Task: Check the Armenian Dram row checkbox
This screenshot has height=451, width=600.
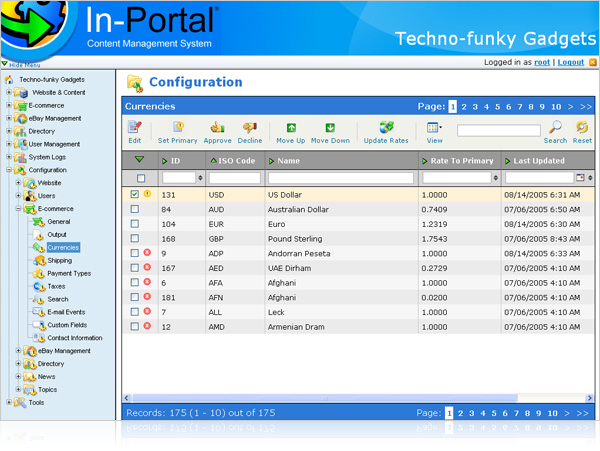Action: click(134, 326)
